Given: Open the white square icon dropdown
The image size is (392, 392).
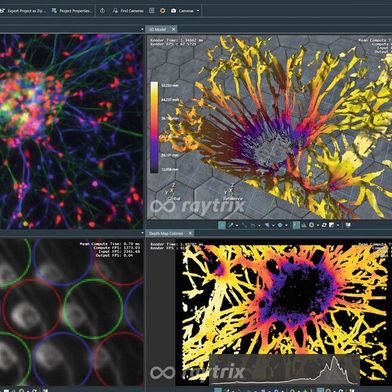Looking at the screenshot, I should (x=338, y=225).
